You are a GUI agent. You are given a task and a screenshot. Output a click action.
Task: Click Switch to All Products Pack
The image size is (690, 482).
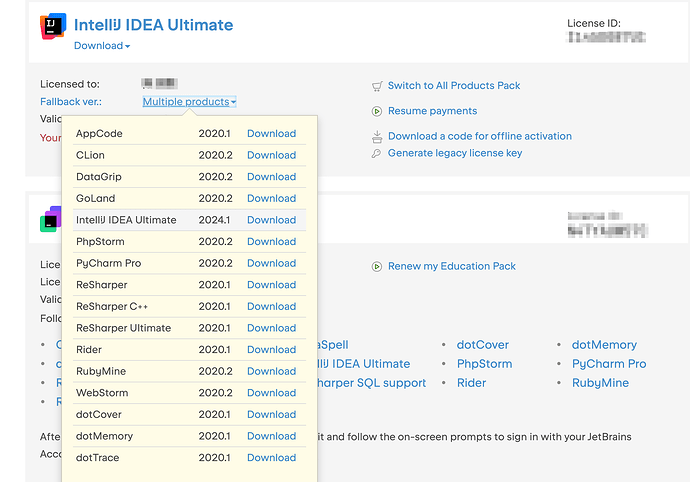[x=454, y=85]
